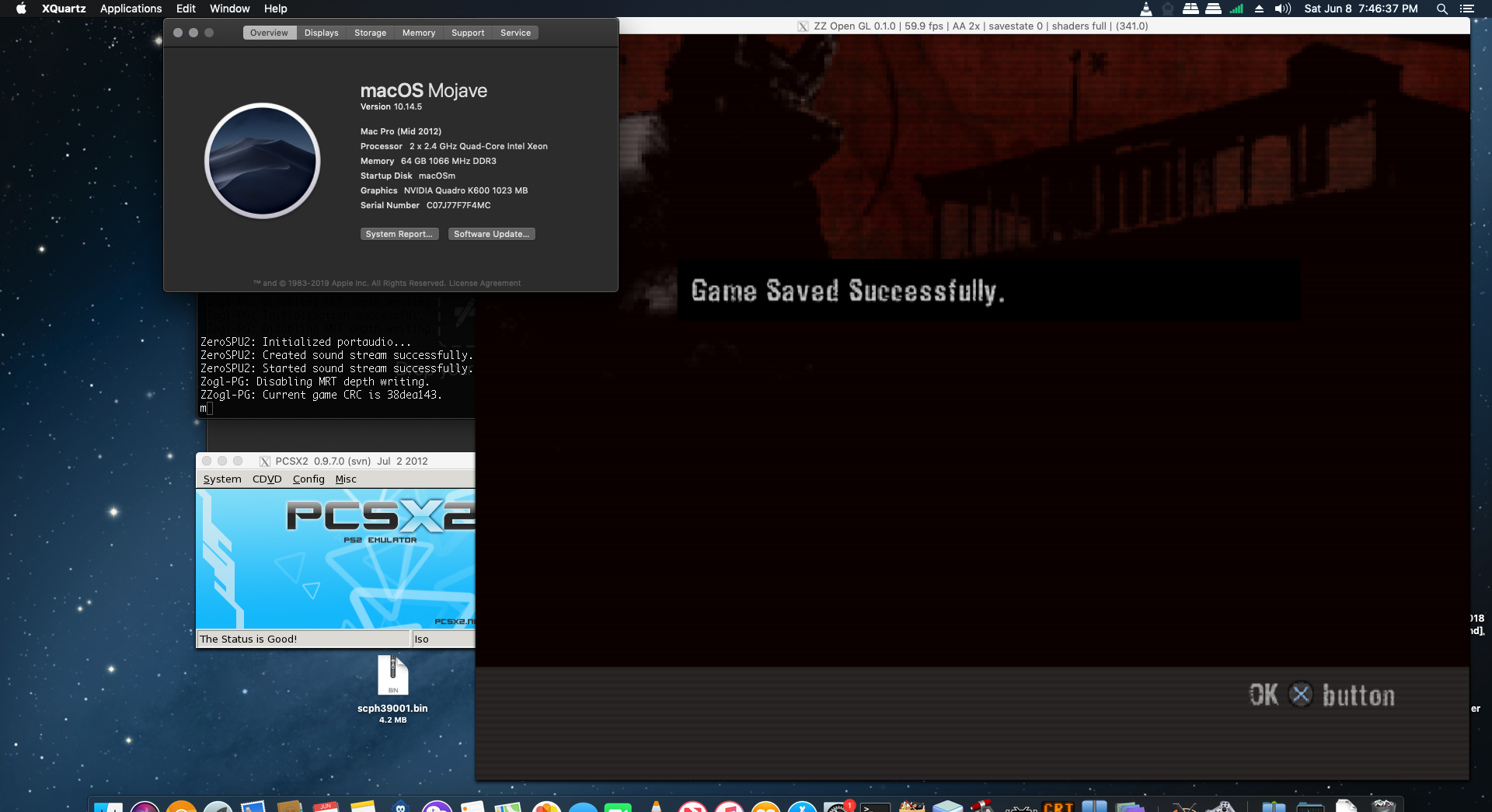Click the NVIDIA Quadro K600 graphics text
1492x812 pixels.
[x=465, y=190]
